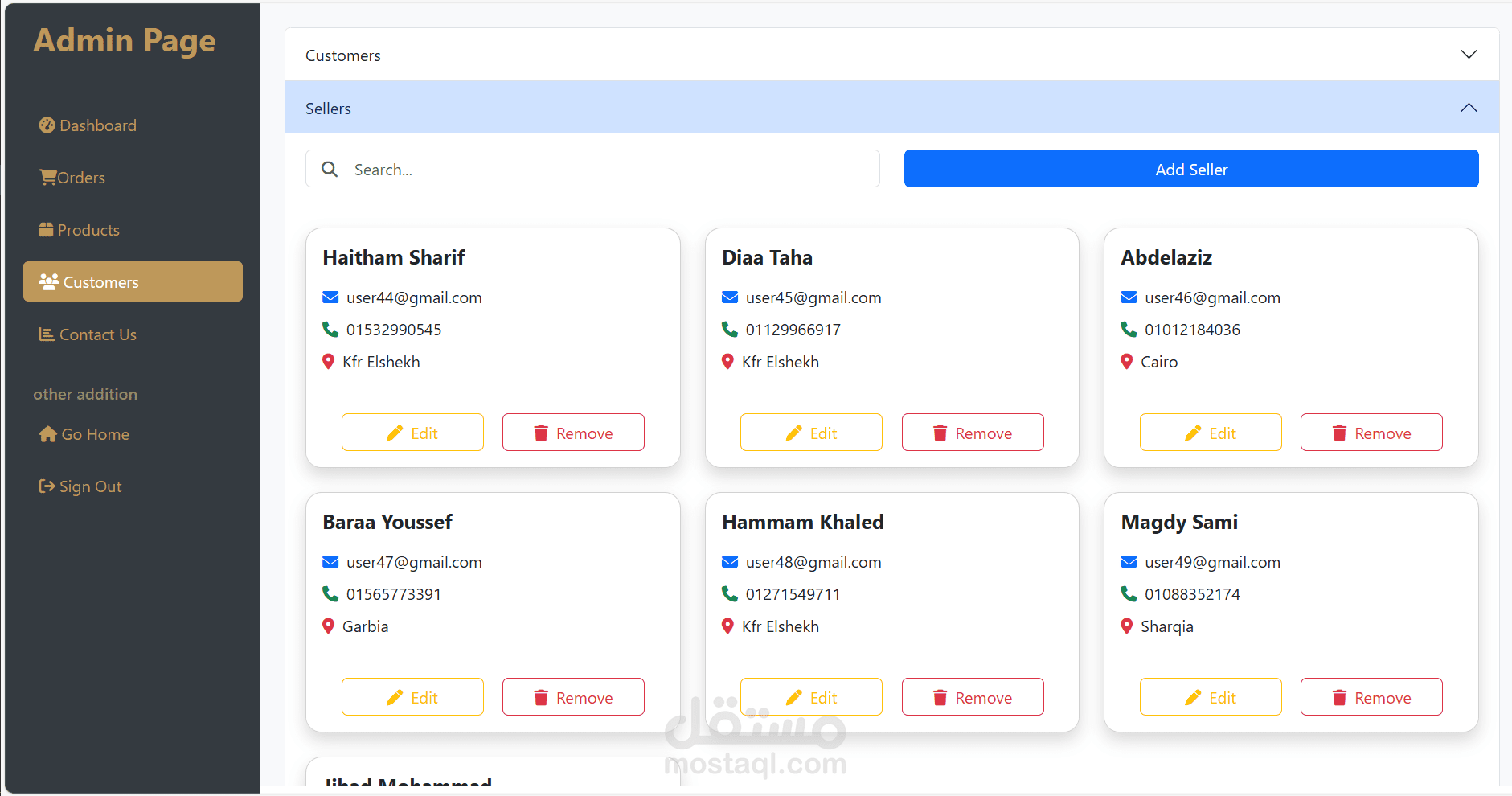1512x796 pixels.
Task: Click the magnifying glass search icon
Action: pyautogui.click(x=330, y=170)
